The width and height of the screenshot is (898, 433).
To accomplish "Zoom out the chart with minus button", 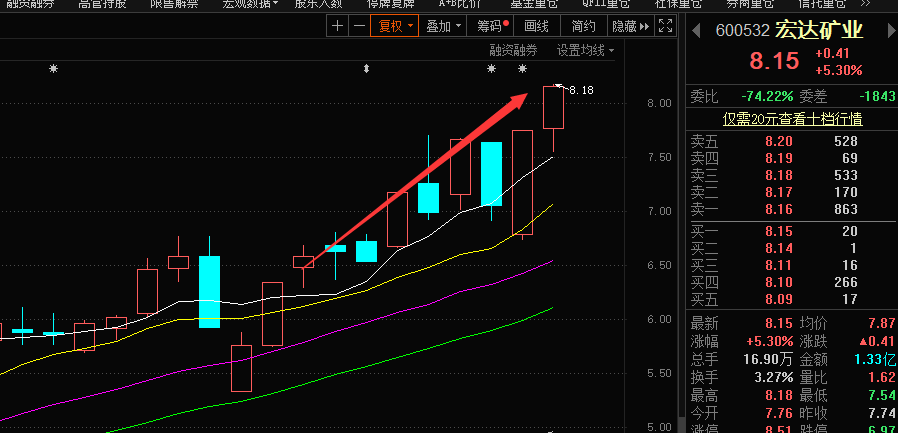I will pyautogui.click(x=359, y=26).
